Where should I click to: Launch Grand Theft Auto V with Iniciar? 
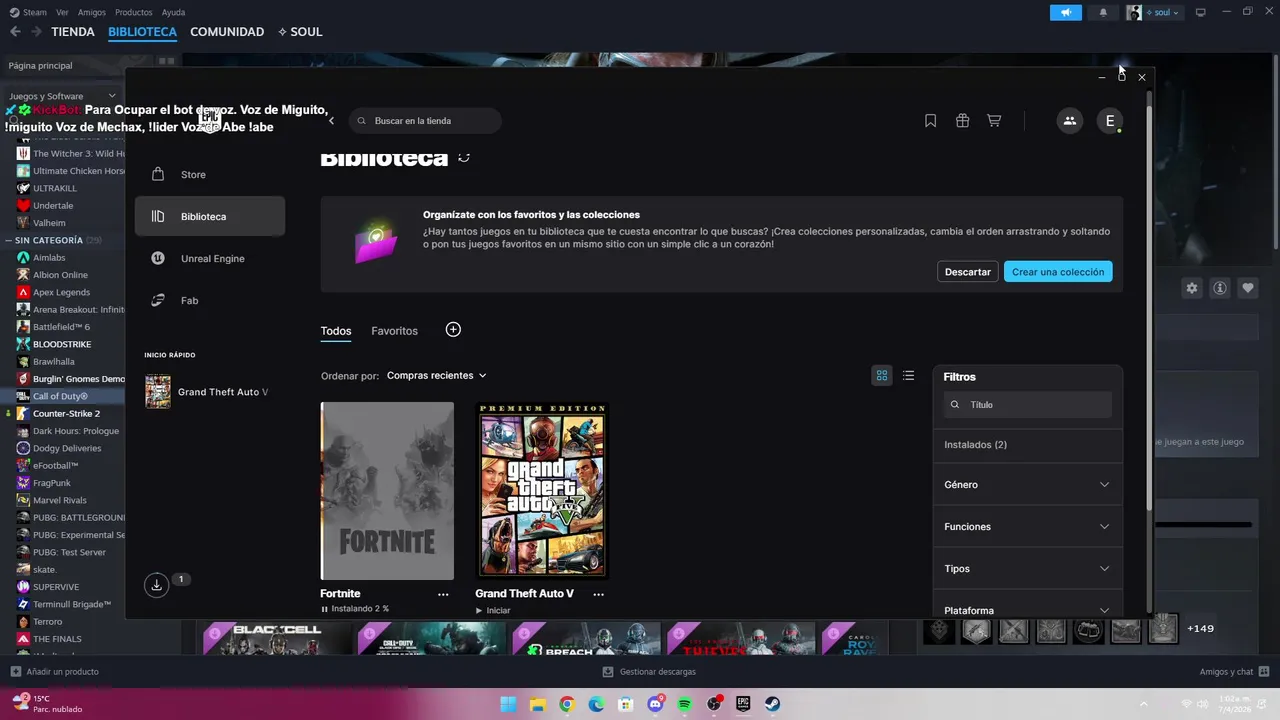(493, 610)
